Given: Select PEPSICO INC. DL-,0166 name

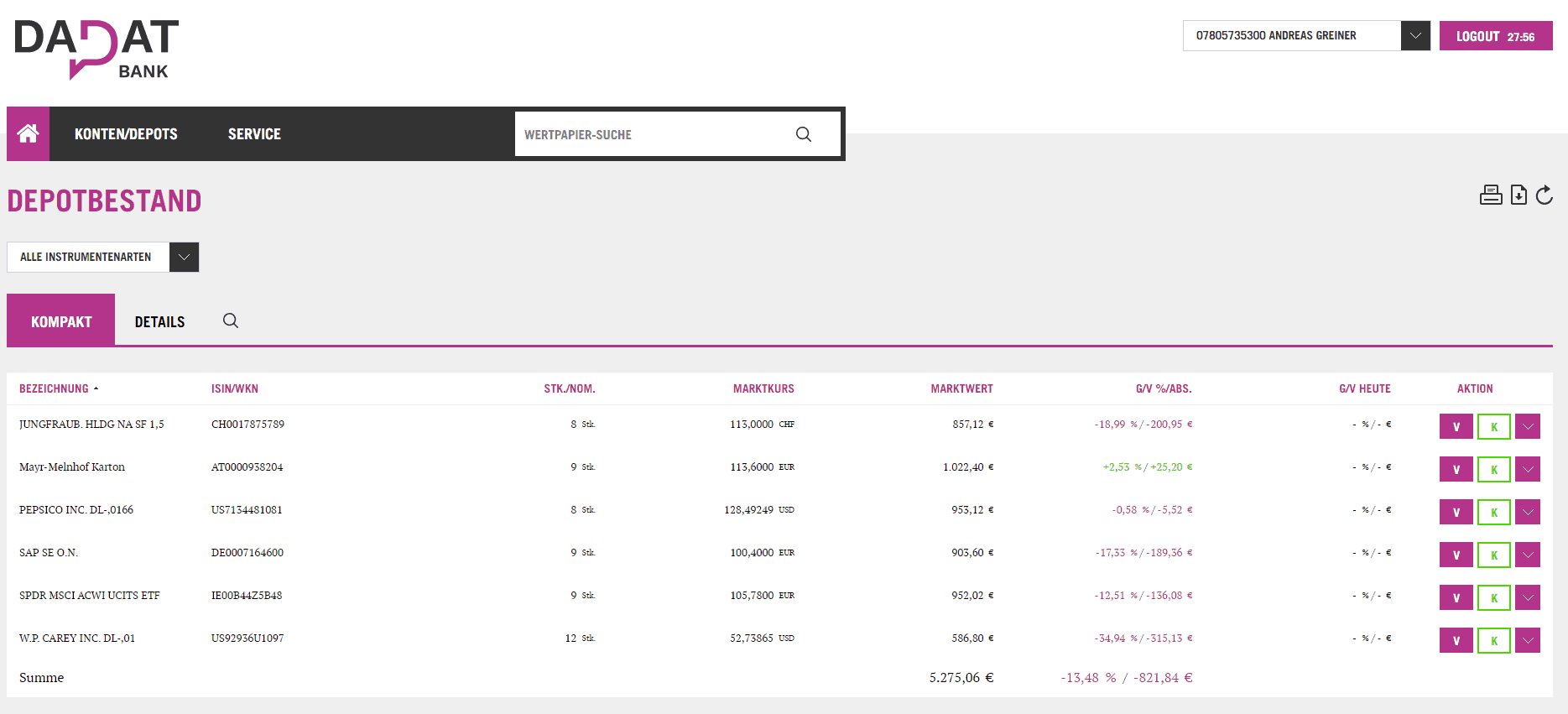Looking at the screenshot, I should point(76,510).
